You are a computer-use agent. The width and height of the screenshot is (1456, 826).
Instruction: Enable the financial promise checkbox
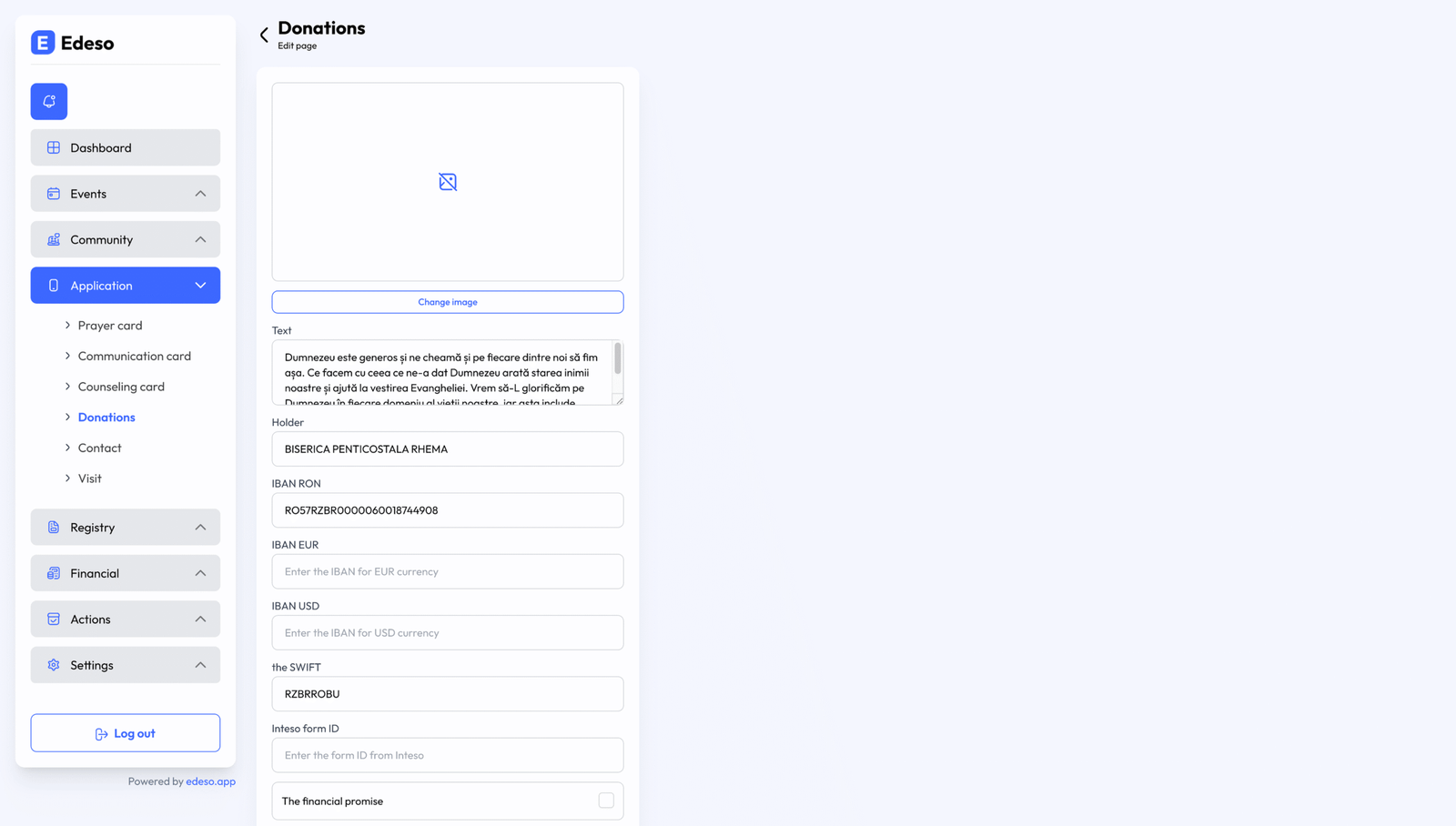(606, 801)
